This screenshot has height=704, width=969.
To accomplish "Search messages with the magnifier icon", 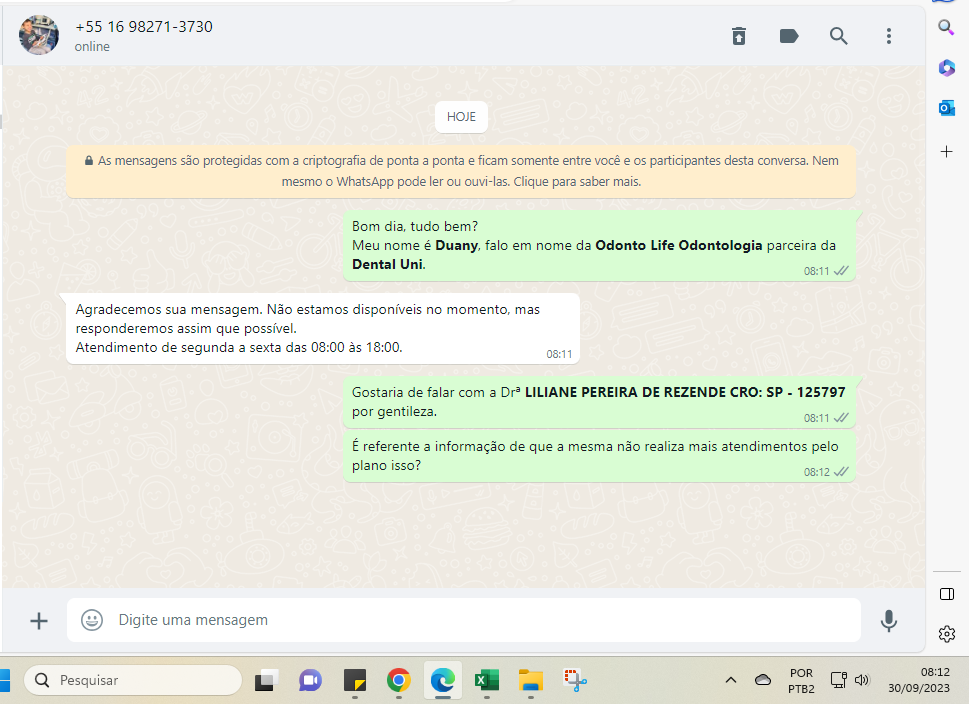I will pos(839,36).
